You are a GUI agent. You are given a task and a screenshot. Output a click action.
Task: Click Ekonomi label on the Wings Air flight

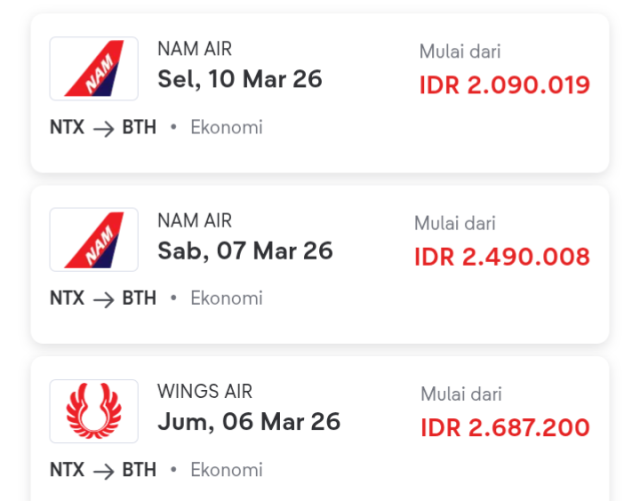pos(227,470)
